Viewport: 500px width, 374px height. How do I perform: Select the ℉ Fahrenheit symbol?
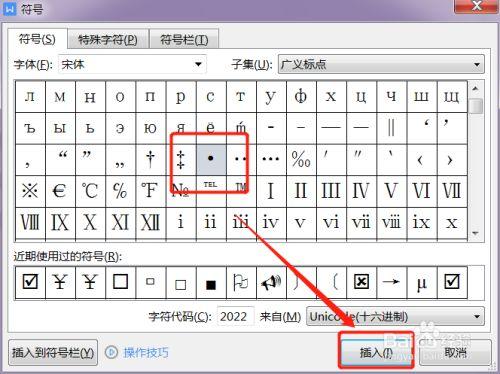coord(150,191)
